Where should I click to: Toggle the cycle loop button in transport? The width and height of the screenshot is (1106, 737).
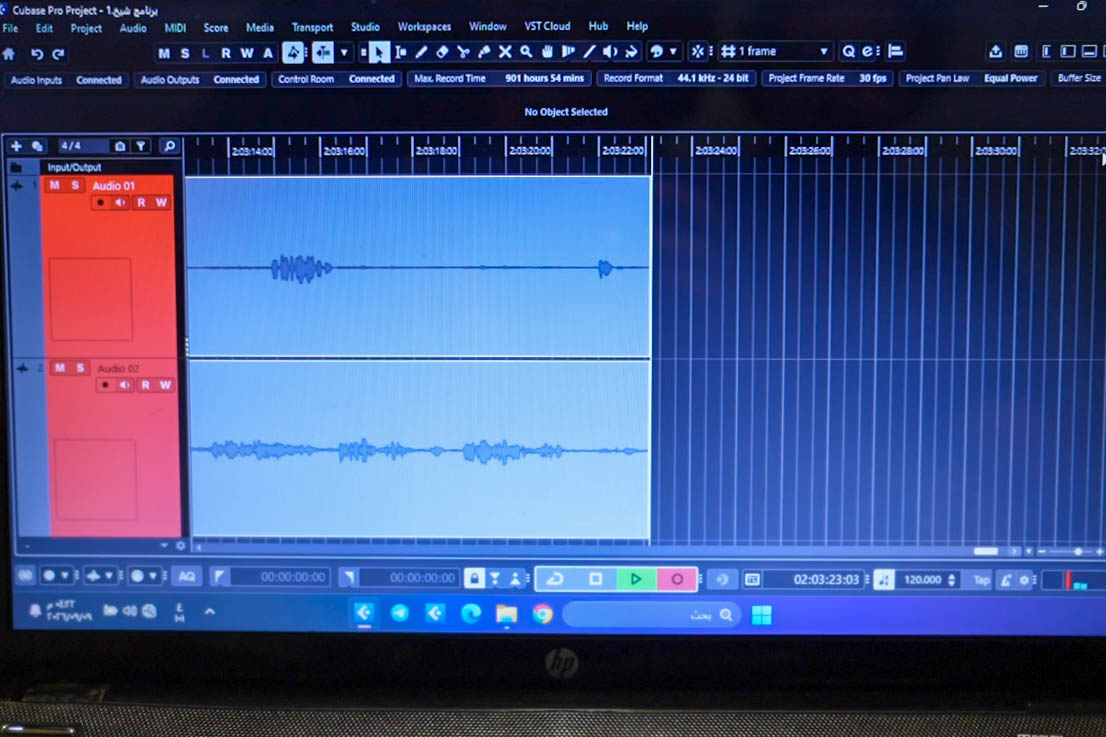tap(555, 579)
